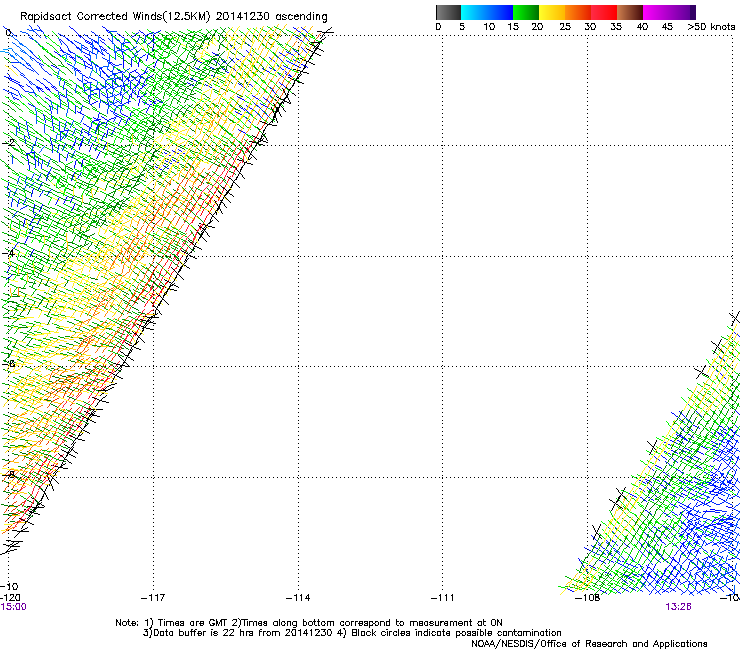Screen dimensions: 740x650
Task: Click the brown 35-40 knots color segment
Action: pyautogui.click(x=630, y=12)
